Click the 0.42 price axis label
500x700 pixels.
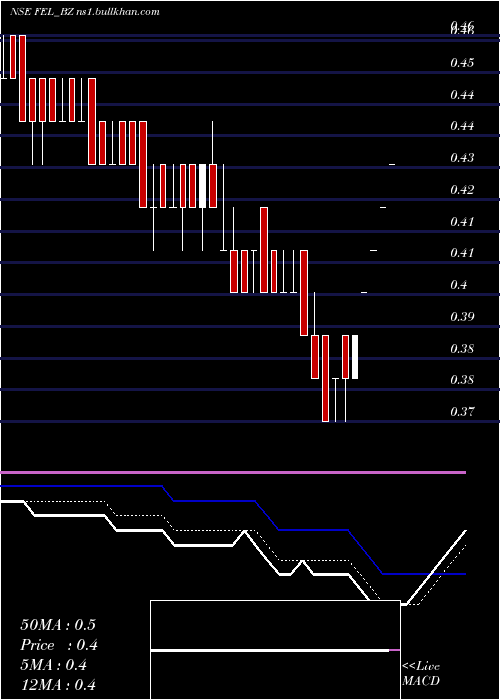(462, 190)
